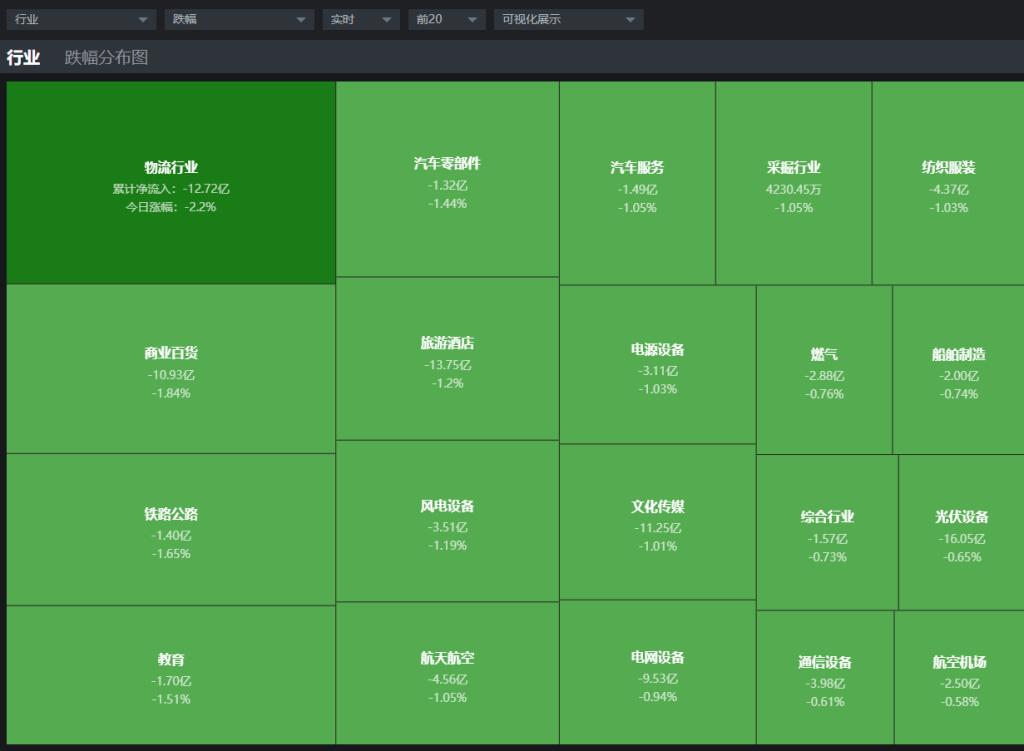Click the 物流行业 treemap block
This screenshot has height=751, width=1024.
coord(171,183)
